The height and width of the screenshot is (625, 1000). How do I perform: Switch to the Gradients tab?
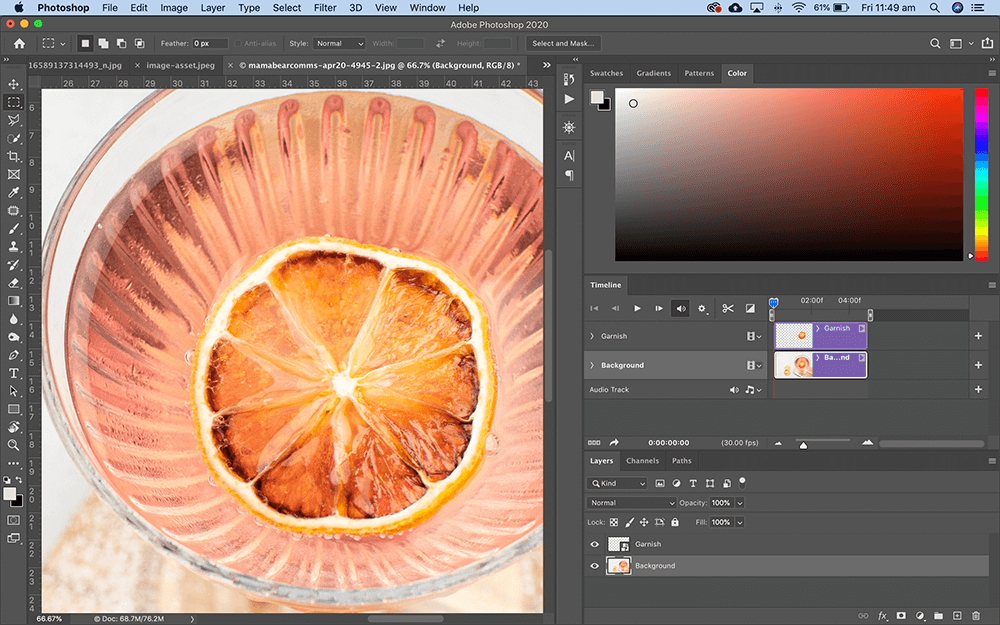(x=654, y=73)
